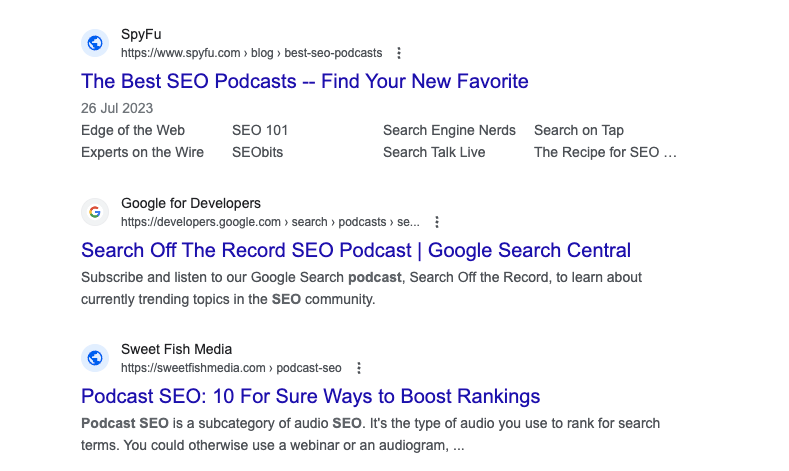Click the Sweet Fish Media globe favicon
This screenshot has width=789, height=471.
tap(95, 358)
